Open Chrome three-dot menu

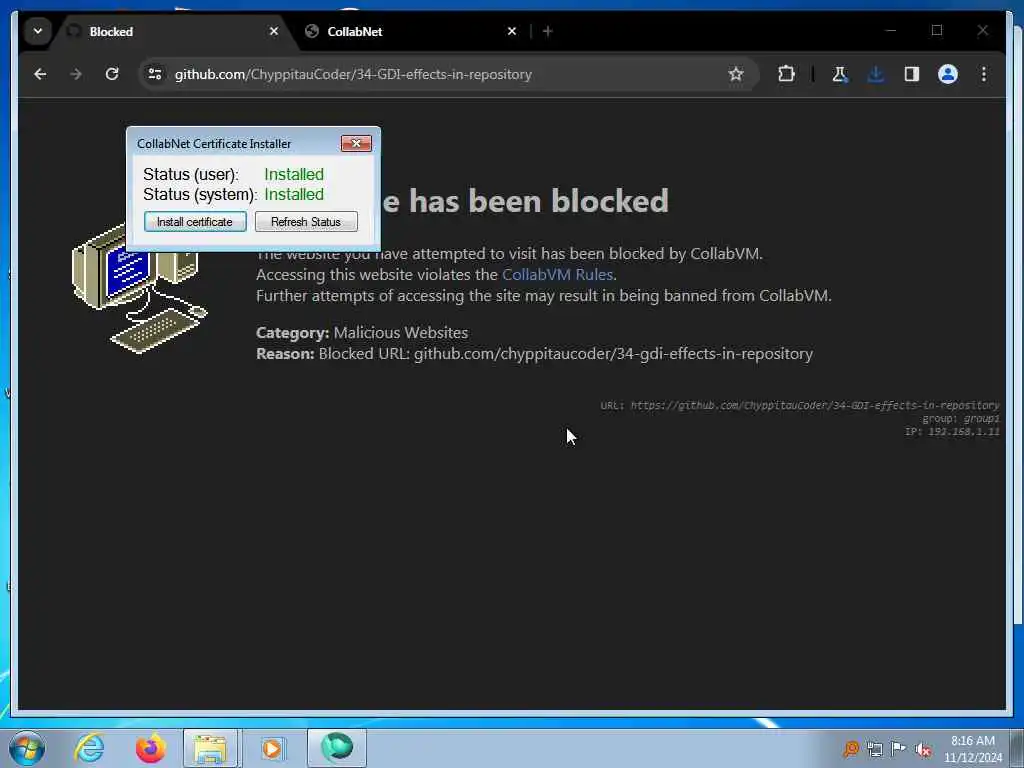pos(984,74)
